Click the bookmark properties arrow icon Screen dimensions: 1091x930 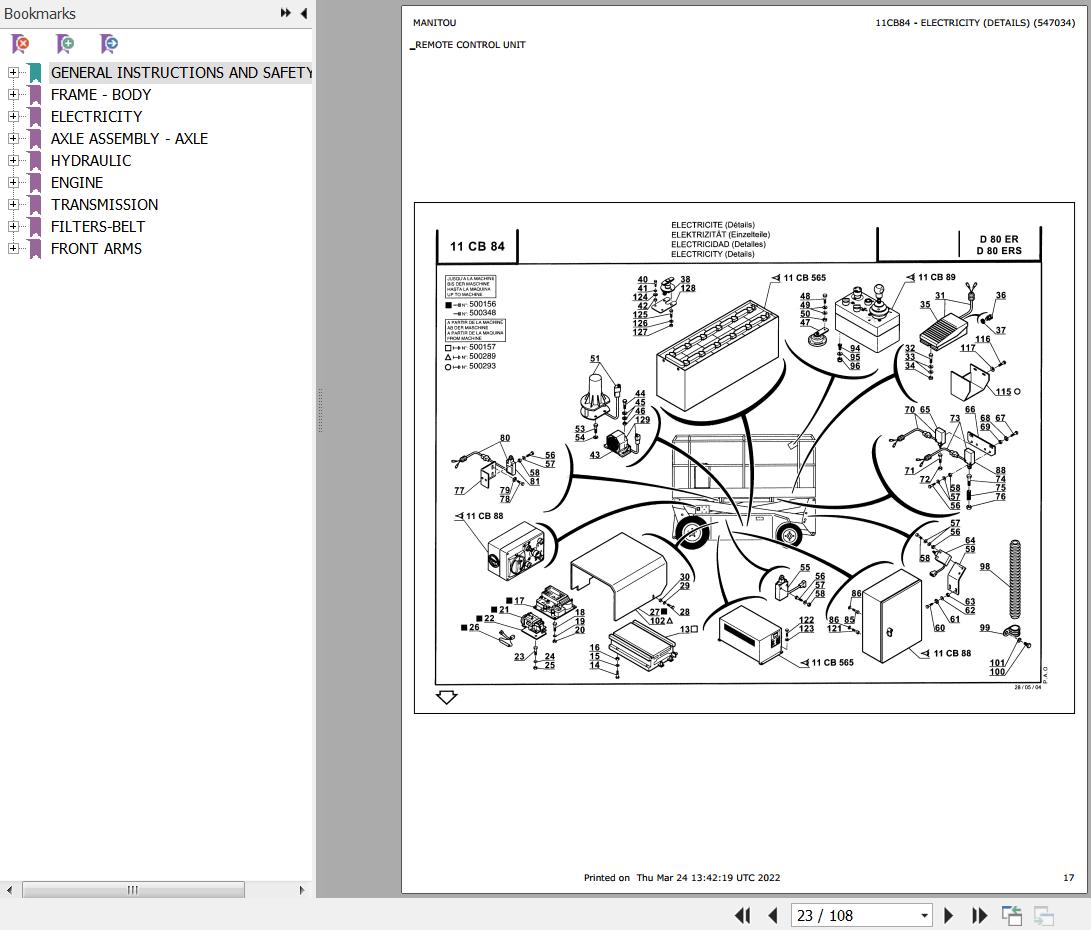click(x=109, y=44)
